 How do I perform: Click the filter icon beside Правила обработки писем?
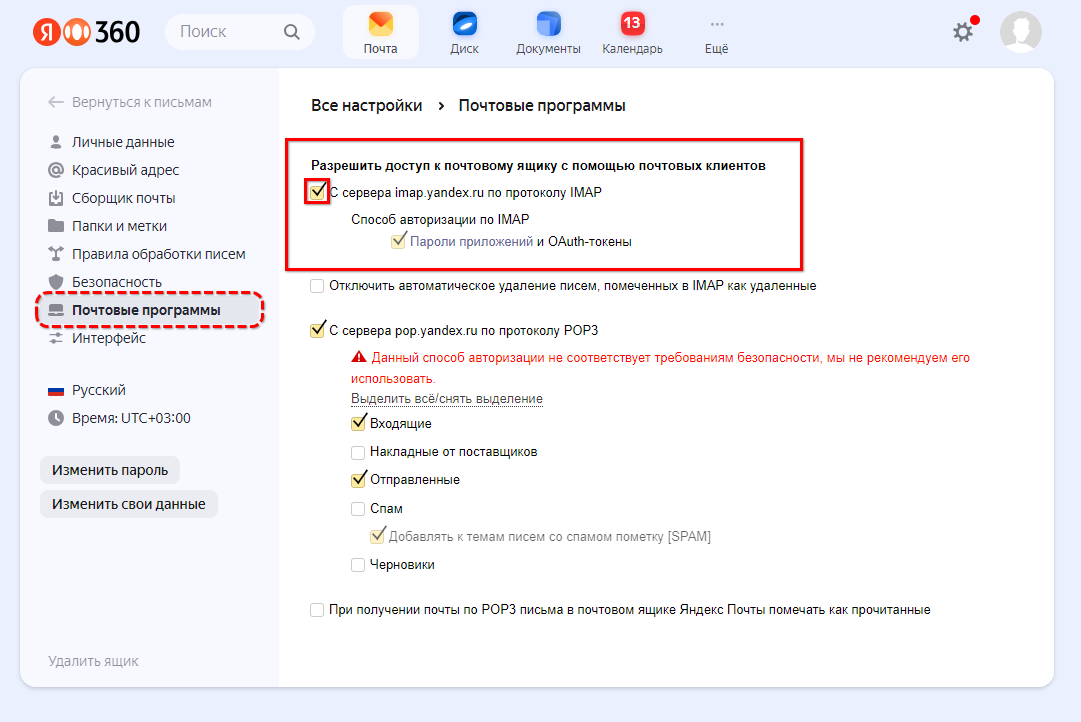coord(56,254)
